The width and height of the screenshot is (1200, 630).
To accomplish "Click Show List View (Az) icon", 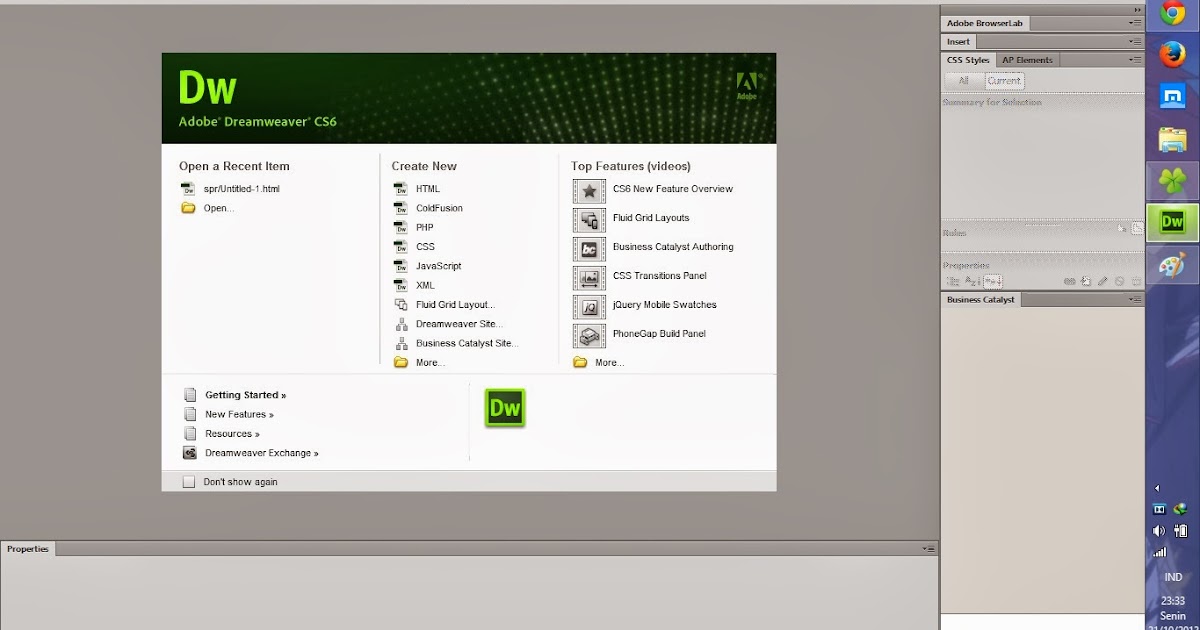I will [971, 282].
